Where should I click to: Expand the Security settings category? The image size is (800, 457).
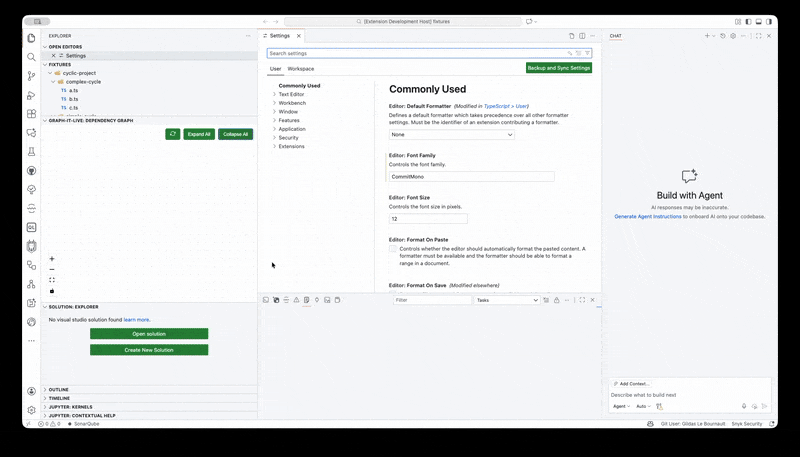tap(288, 138)
